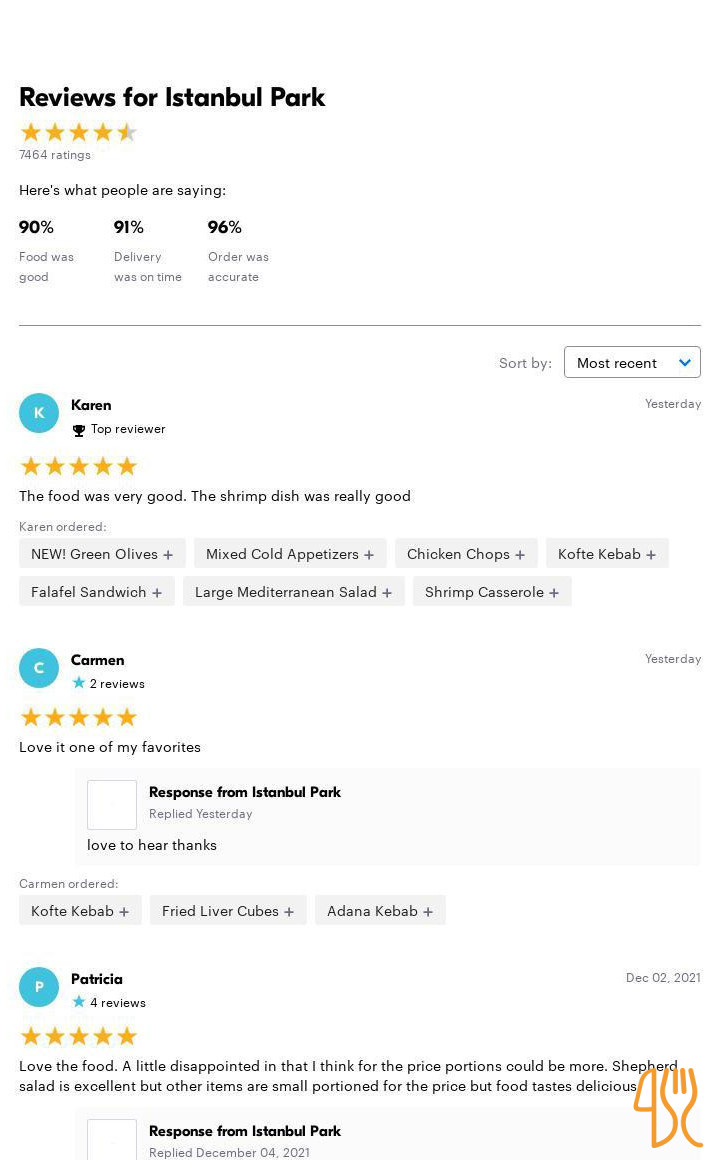Add Chicken Chops from Karen's order
Viewport: 720px width, 1160px height.
[x=466, y=554]
